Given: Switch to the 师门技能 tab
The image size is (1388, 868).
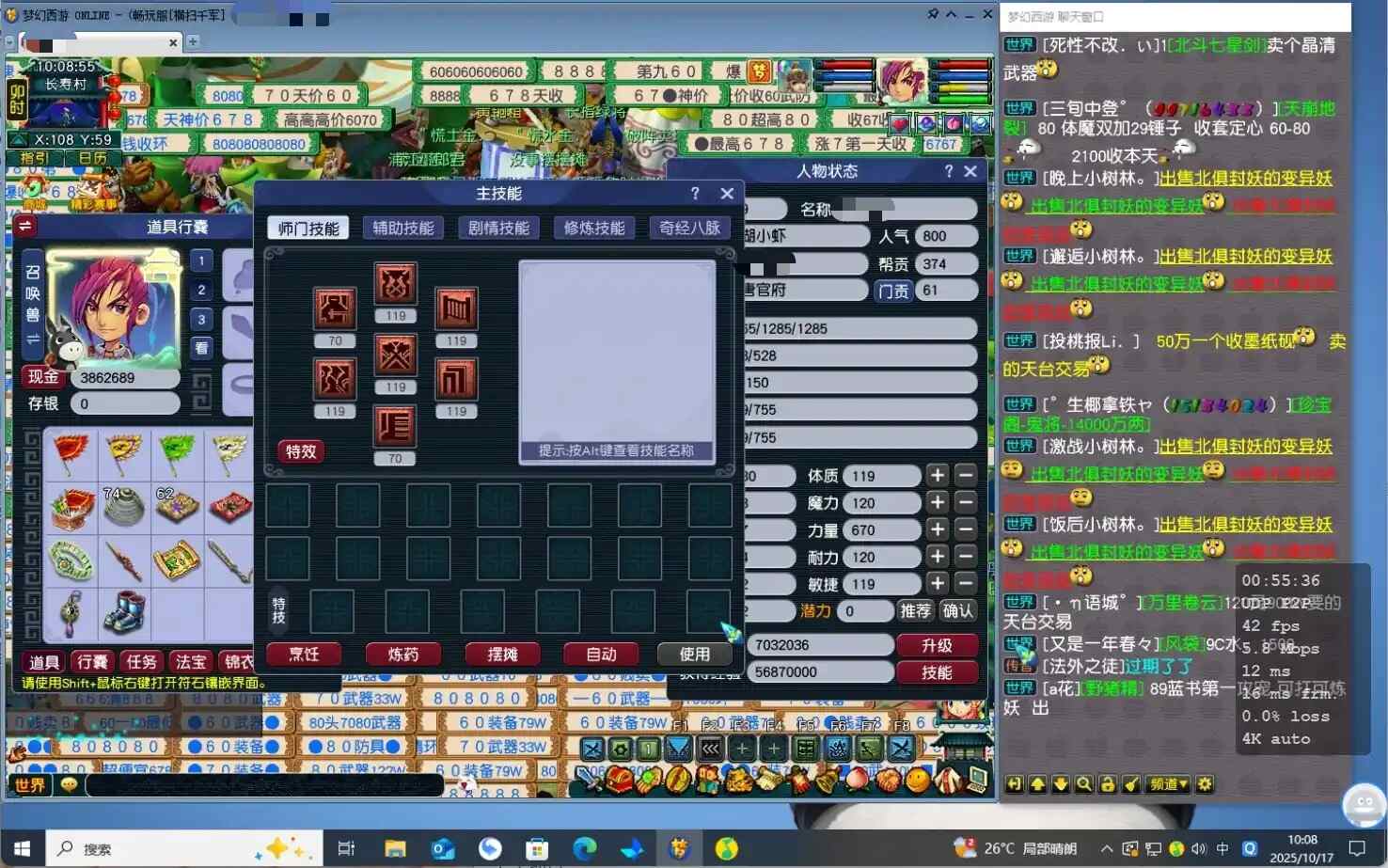Looking at the screenshot, I should click(308, 229).
